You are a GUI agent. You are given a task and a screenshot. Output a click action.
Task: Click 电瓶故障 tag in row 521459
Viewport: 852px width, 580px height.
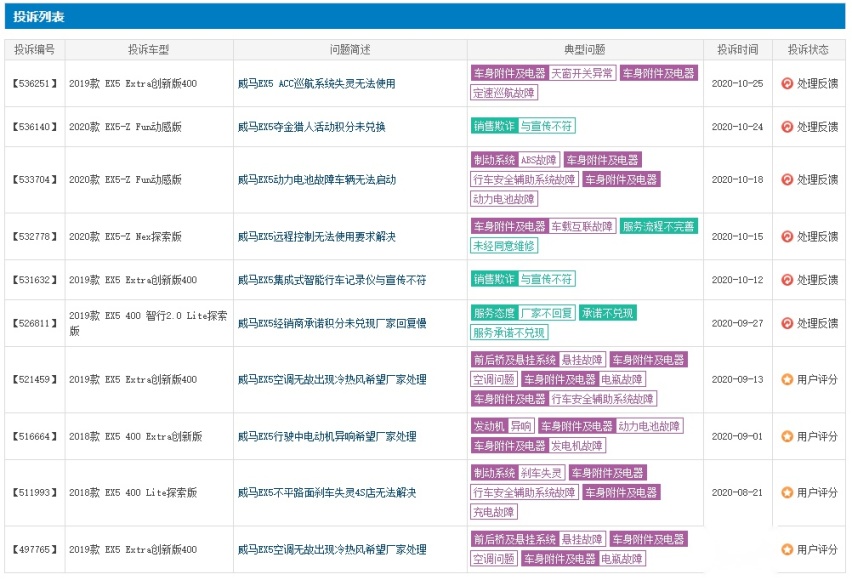coord(622,379)
